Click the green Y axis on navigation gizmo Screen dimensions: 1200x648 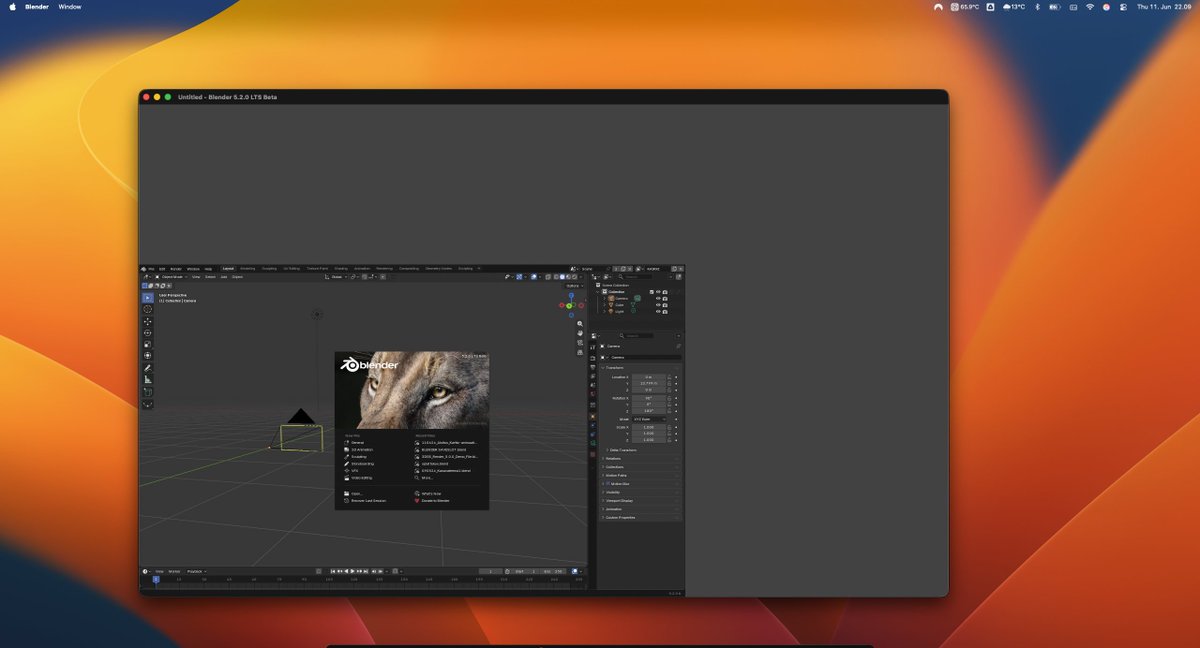point(569,306)
